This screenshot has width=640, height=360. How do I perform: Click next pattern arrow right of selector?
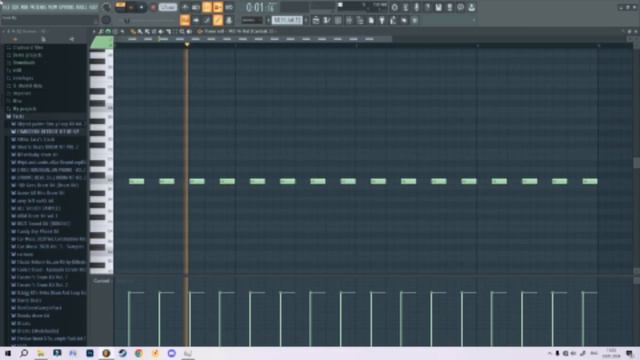[x=306, y=20]
